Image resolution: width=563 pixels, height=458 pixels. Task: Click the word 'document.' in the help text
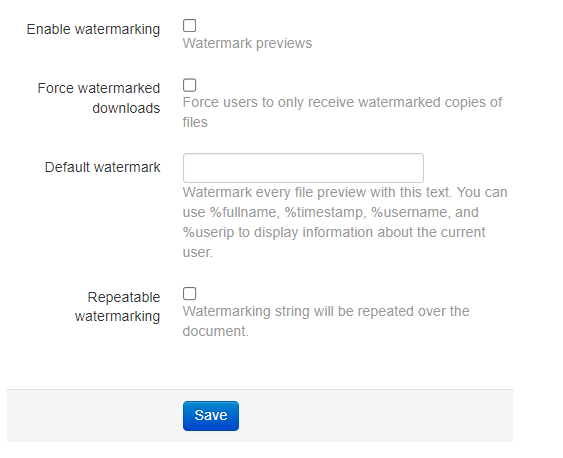(215, 331)
